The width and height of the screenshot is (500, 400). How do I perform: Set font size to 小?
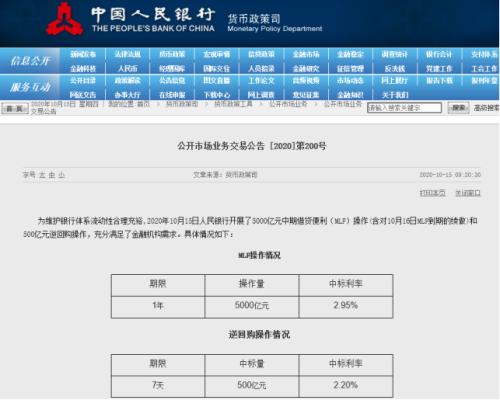tap(61, 175)
